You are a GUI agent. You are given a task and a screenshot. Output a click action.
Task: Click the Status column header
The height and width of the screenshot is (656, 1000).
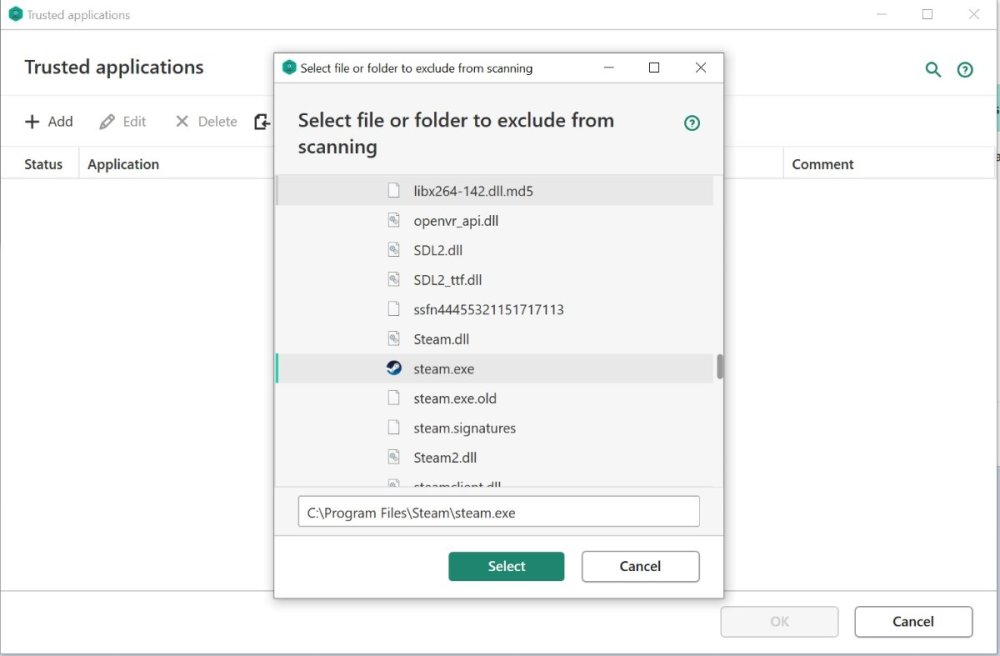(x=41, y=164)
